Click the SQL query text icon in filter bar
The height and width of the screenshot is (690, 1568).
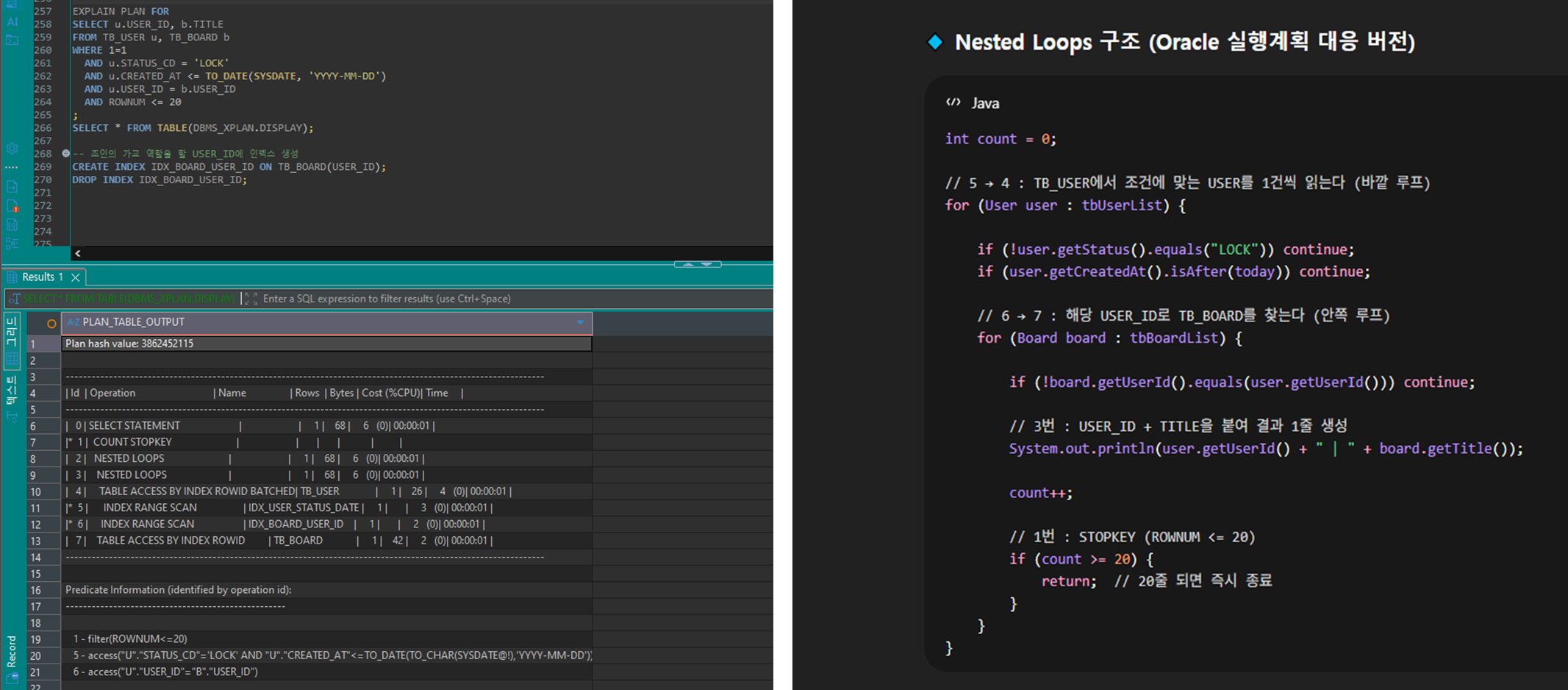click(14, 299)
